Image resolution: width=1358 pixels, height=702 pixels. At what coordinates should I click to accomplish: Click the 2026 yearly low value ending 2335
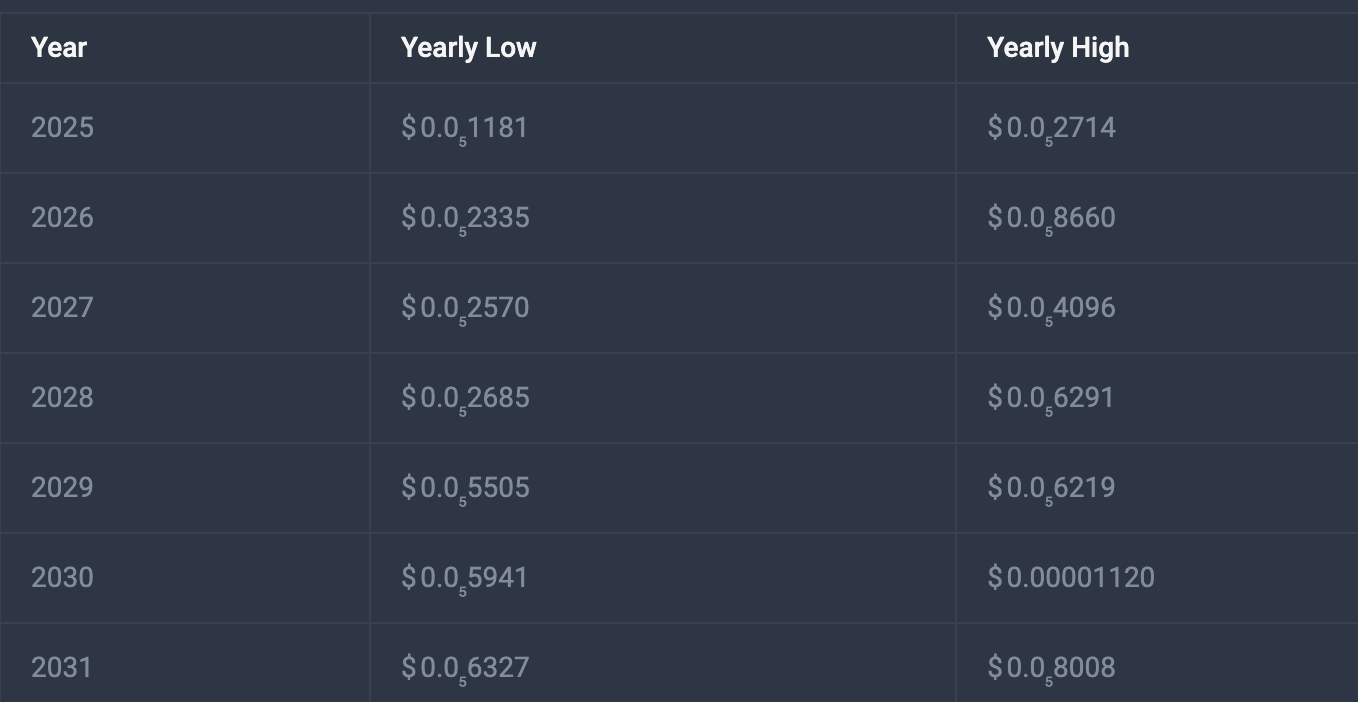(465, 219)
